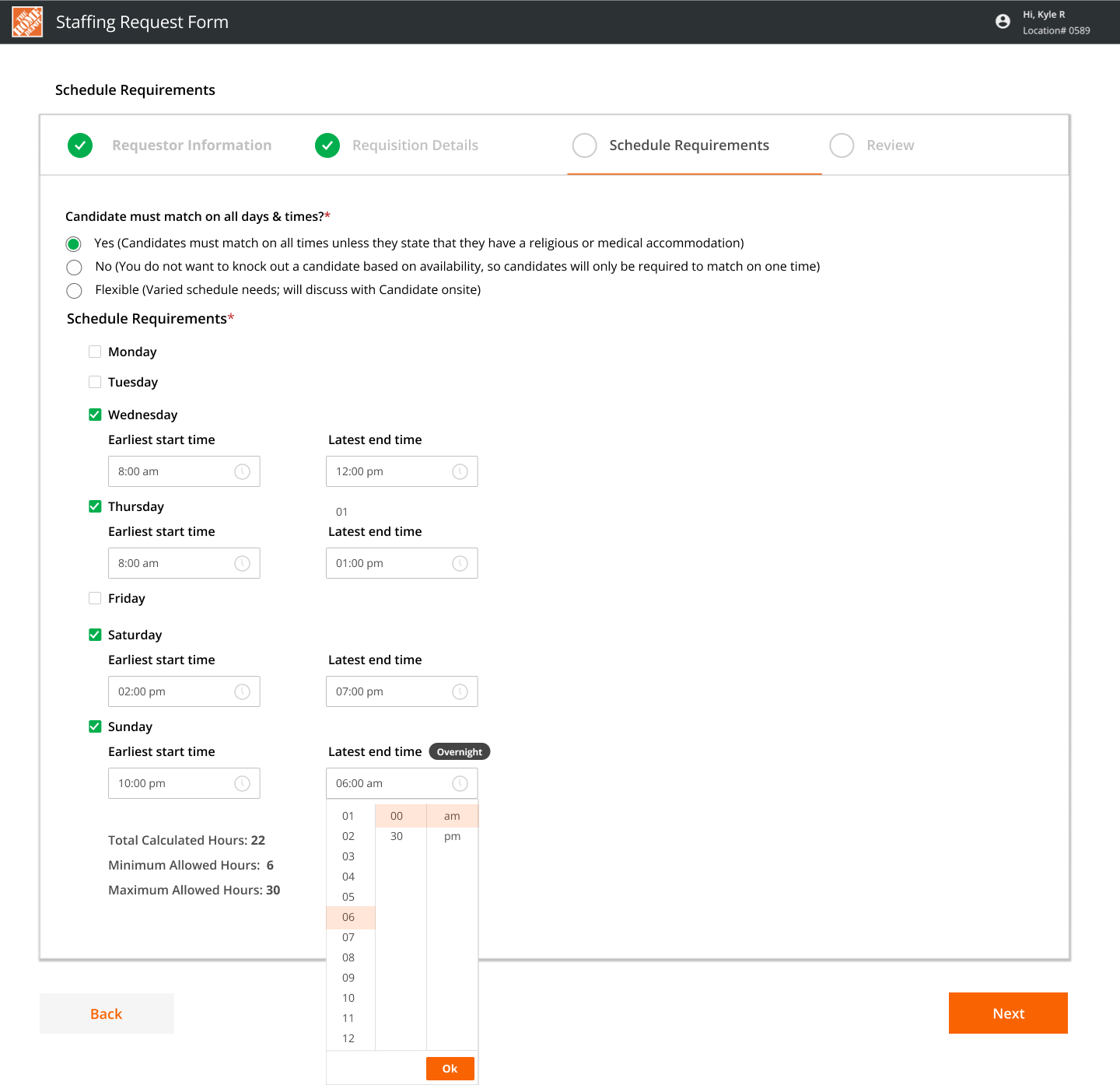Open Thursday latest end time field 01:00 pm
1120x1092 pixels.
(x=401, y=563)
